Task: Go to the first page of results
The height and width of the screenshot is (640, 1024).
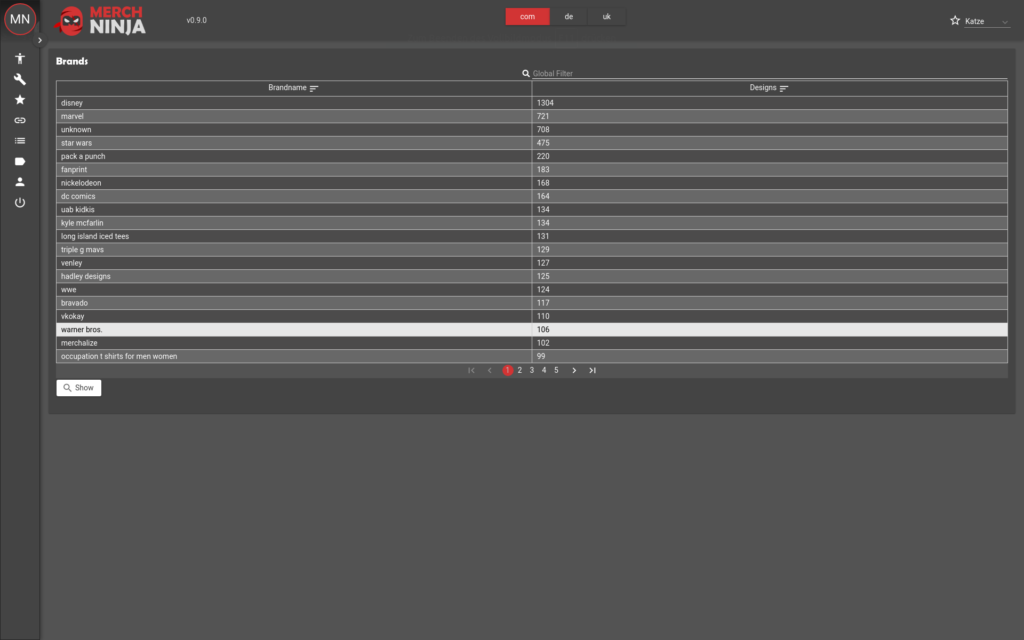Action: coord(471,370)
